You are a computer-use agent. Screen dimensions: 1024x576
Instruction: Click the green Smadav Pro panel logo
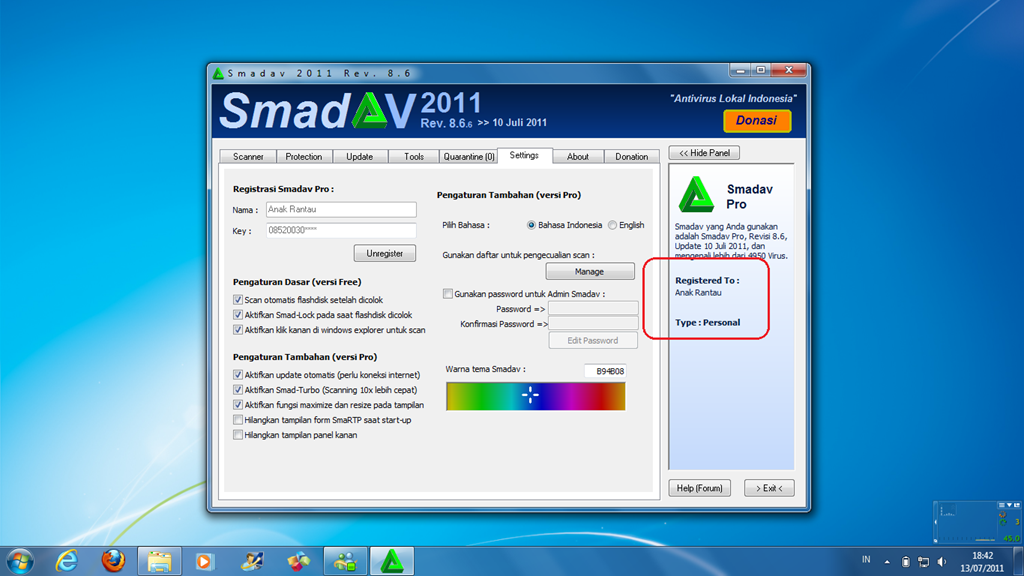pyautogui.click(x=696, y=195)
